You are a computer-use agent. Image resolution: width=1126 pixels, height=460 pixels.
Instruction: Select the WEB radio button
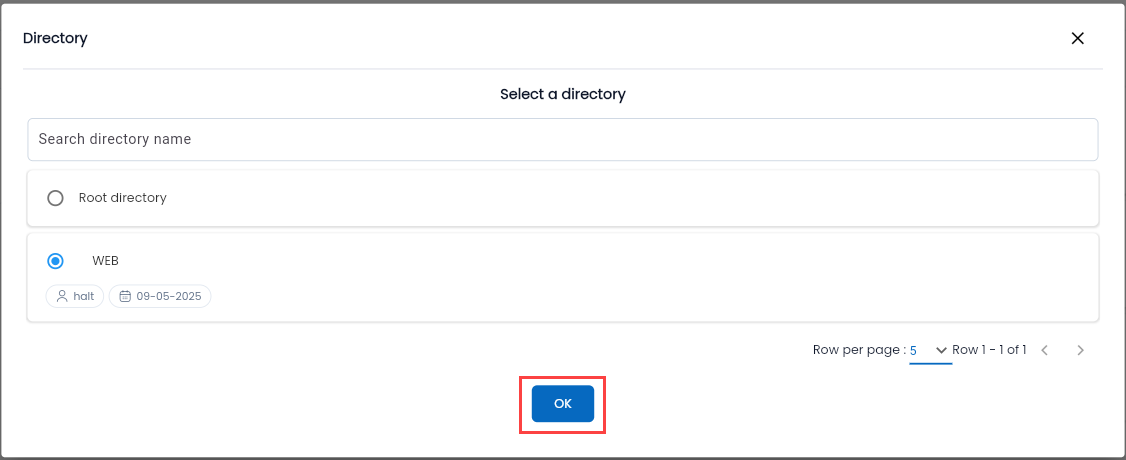(x=55, y=261)
